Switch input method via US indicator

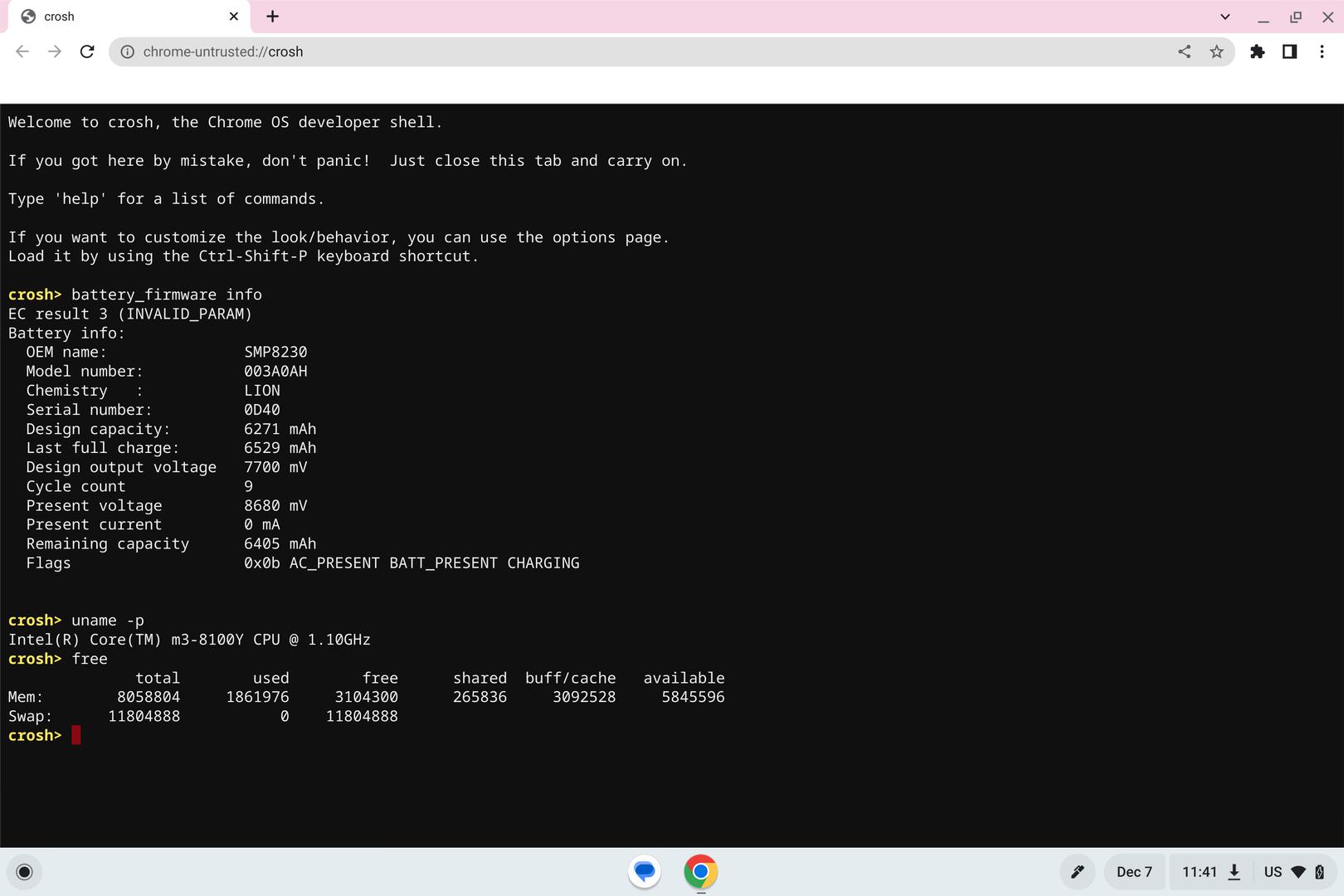(1273, 872)
